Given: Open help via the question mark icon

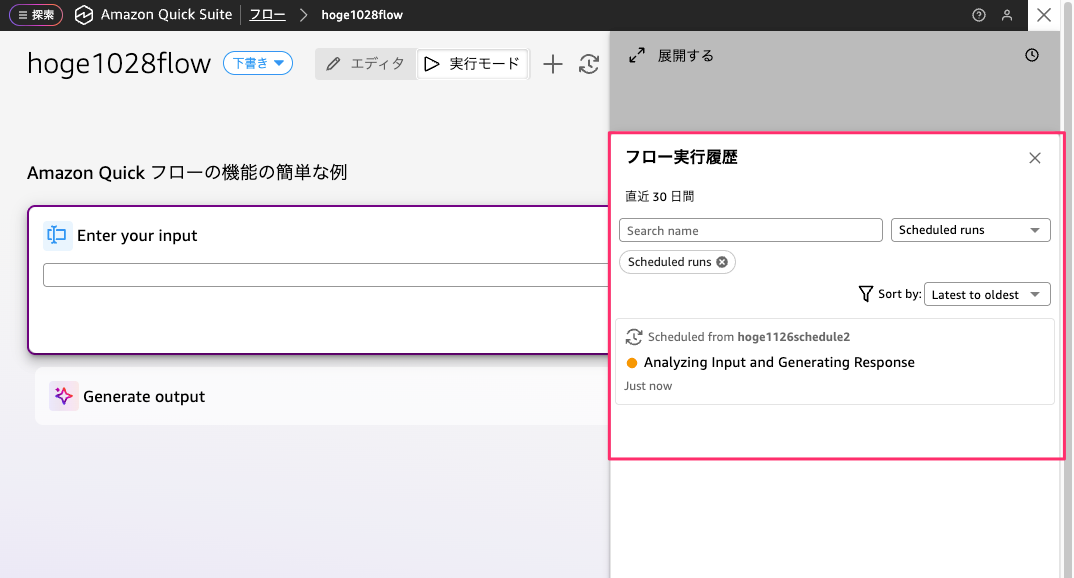Looking at the screenshot, I should 978,15.
